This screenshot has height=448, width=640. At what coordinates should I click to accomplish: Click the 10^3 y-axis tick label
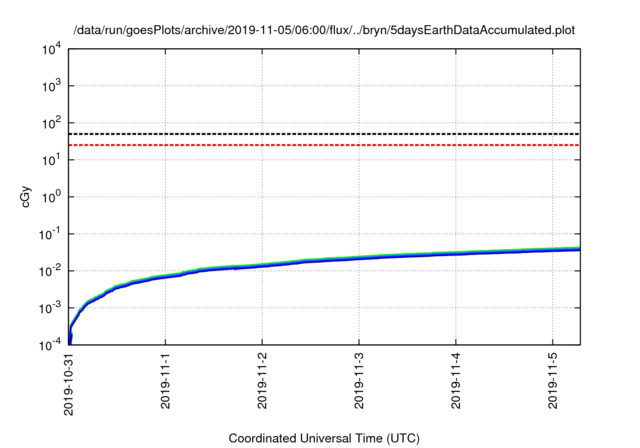(51, 86)
